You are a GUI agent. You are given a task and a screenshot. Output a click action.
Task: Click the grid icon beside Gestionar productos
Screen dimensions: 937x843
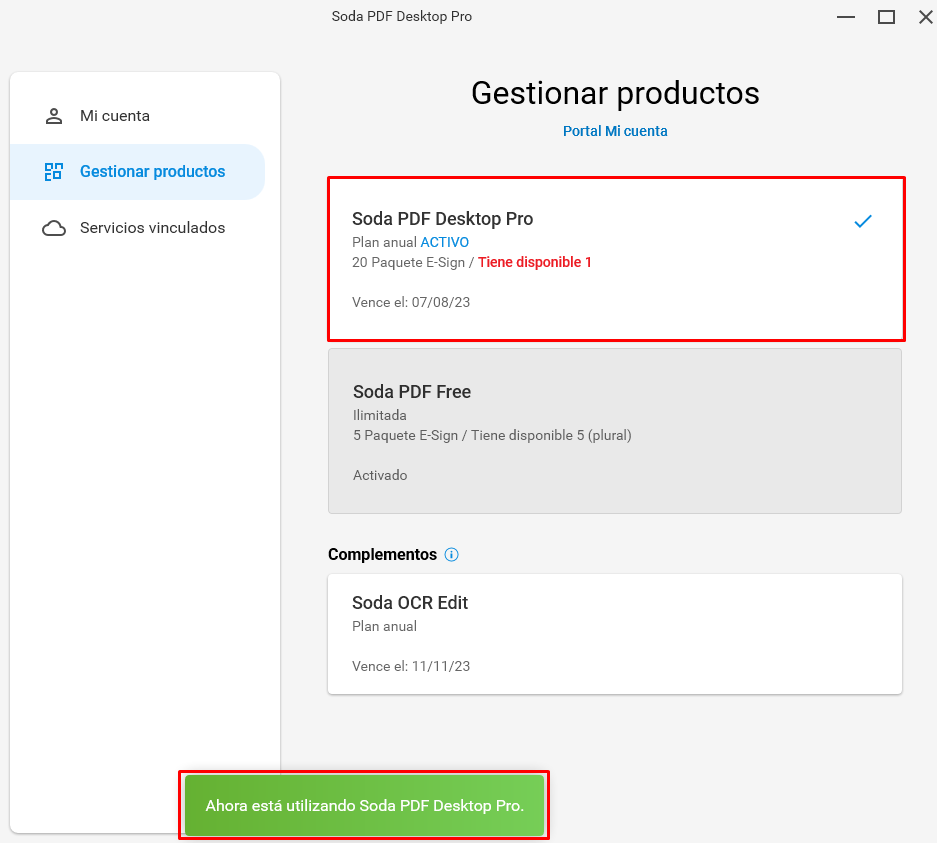click(x=54, y=171)
